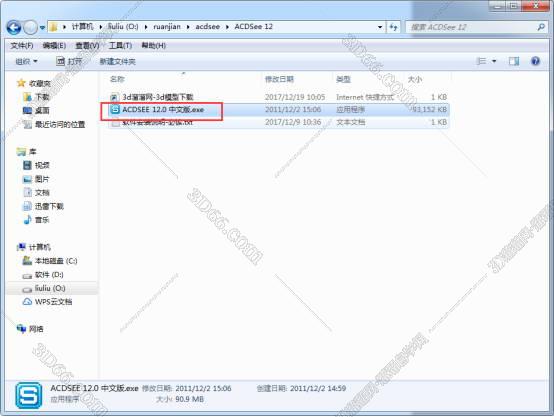Open Help with the question mark icon
The image size is (554, 417).
click(x=535, y=61)
